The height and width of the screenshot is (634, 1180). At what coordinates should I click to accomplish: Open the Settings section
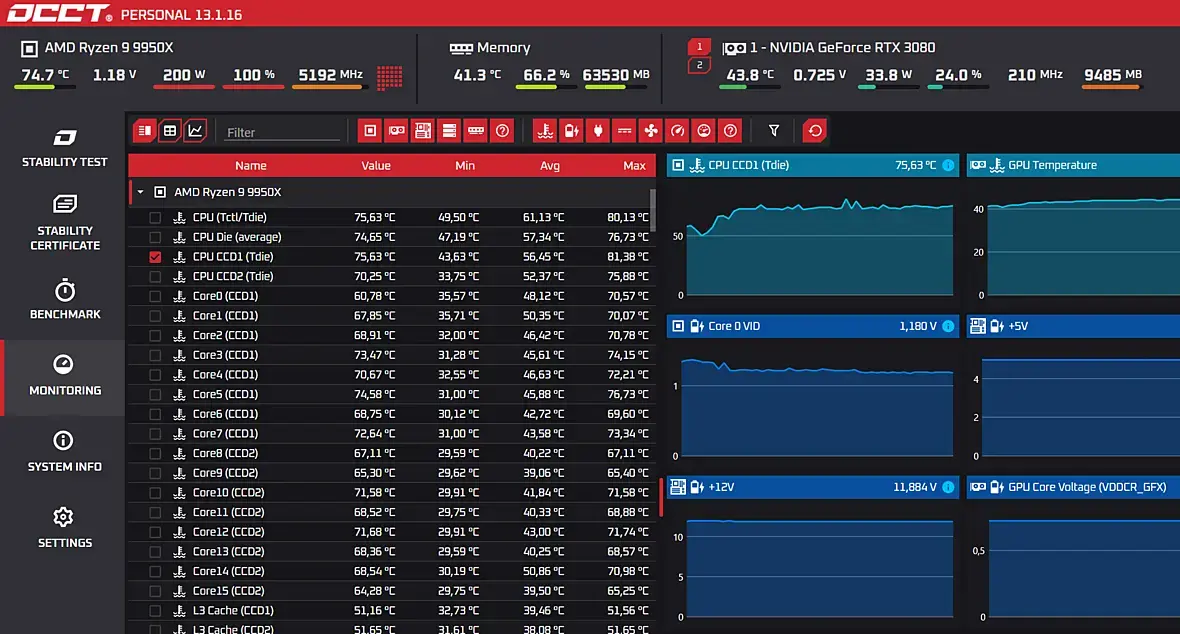click(65, 528)
